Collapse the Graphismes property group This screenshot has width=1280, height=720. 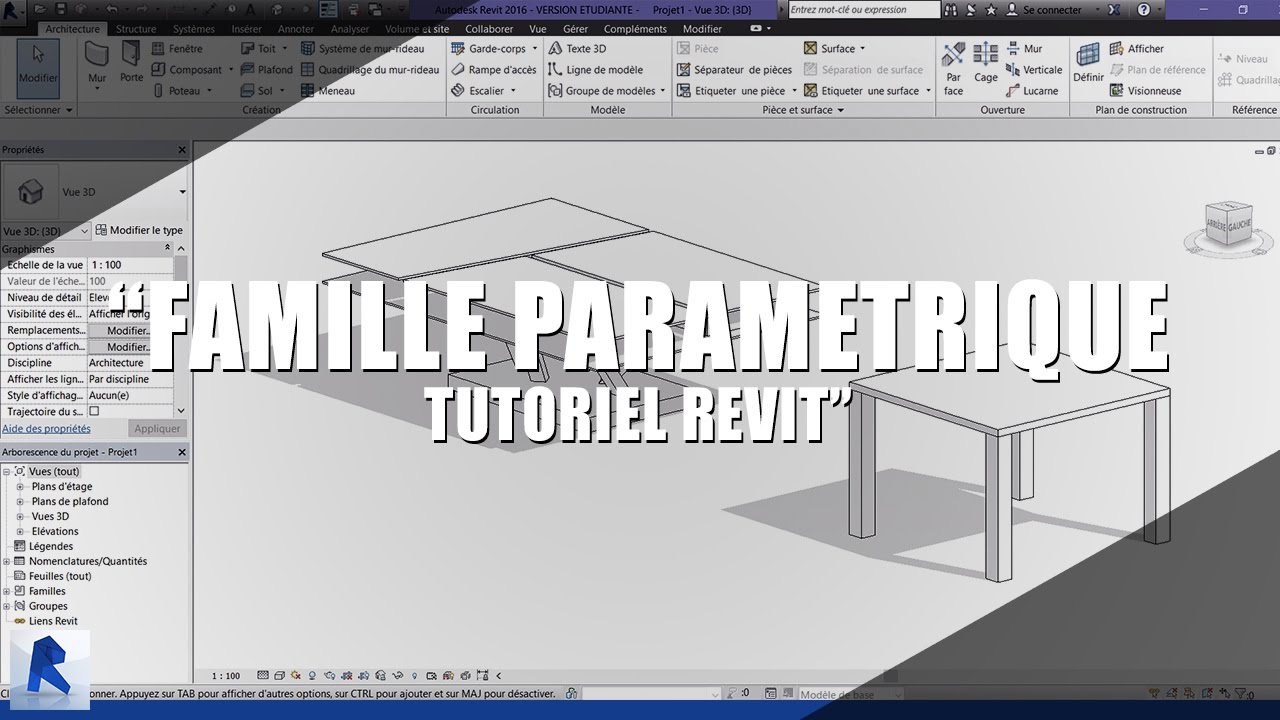(167, 249)
